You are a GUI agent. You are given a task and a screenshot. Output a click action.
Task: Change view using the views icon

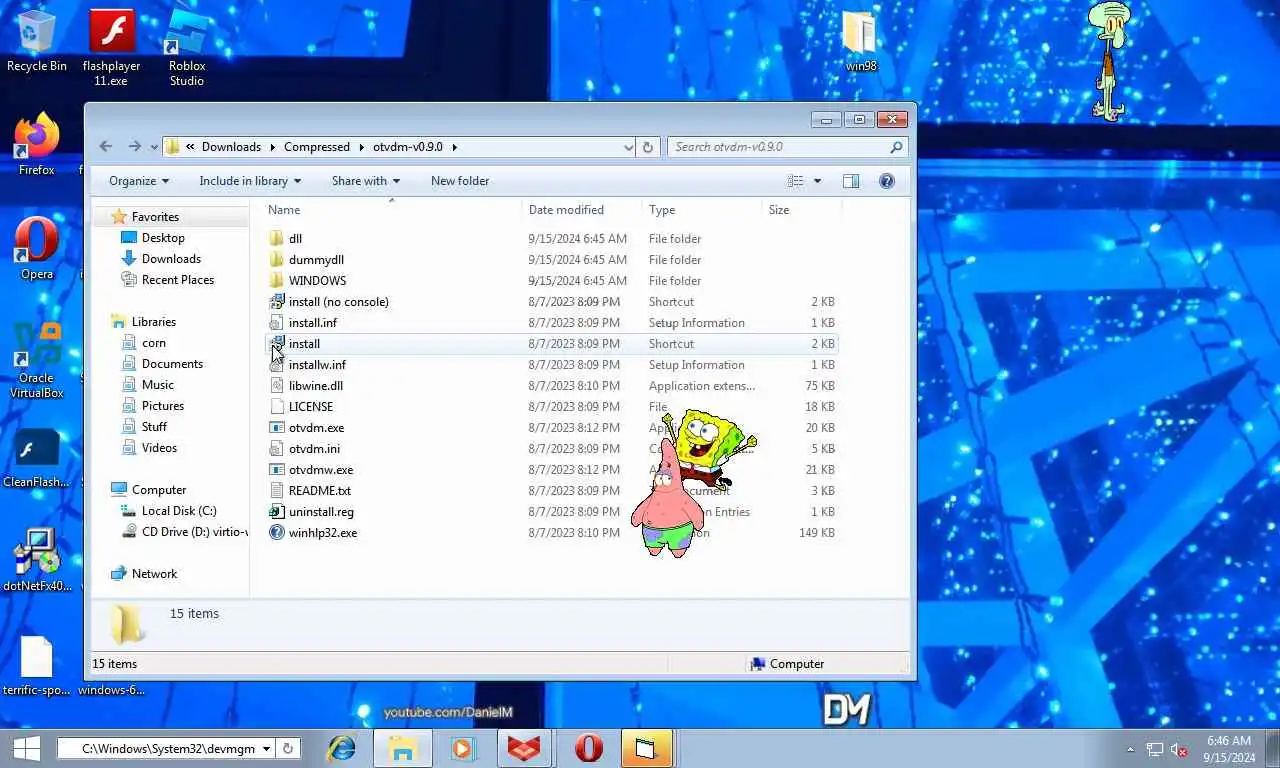[795, 181]
